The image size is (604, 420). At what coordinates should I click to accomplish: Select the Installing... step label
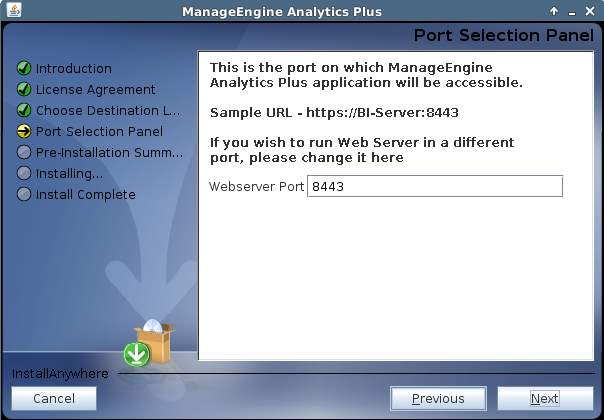(x=69, y=174)
